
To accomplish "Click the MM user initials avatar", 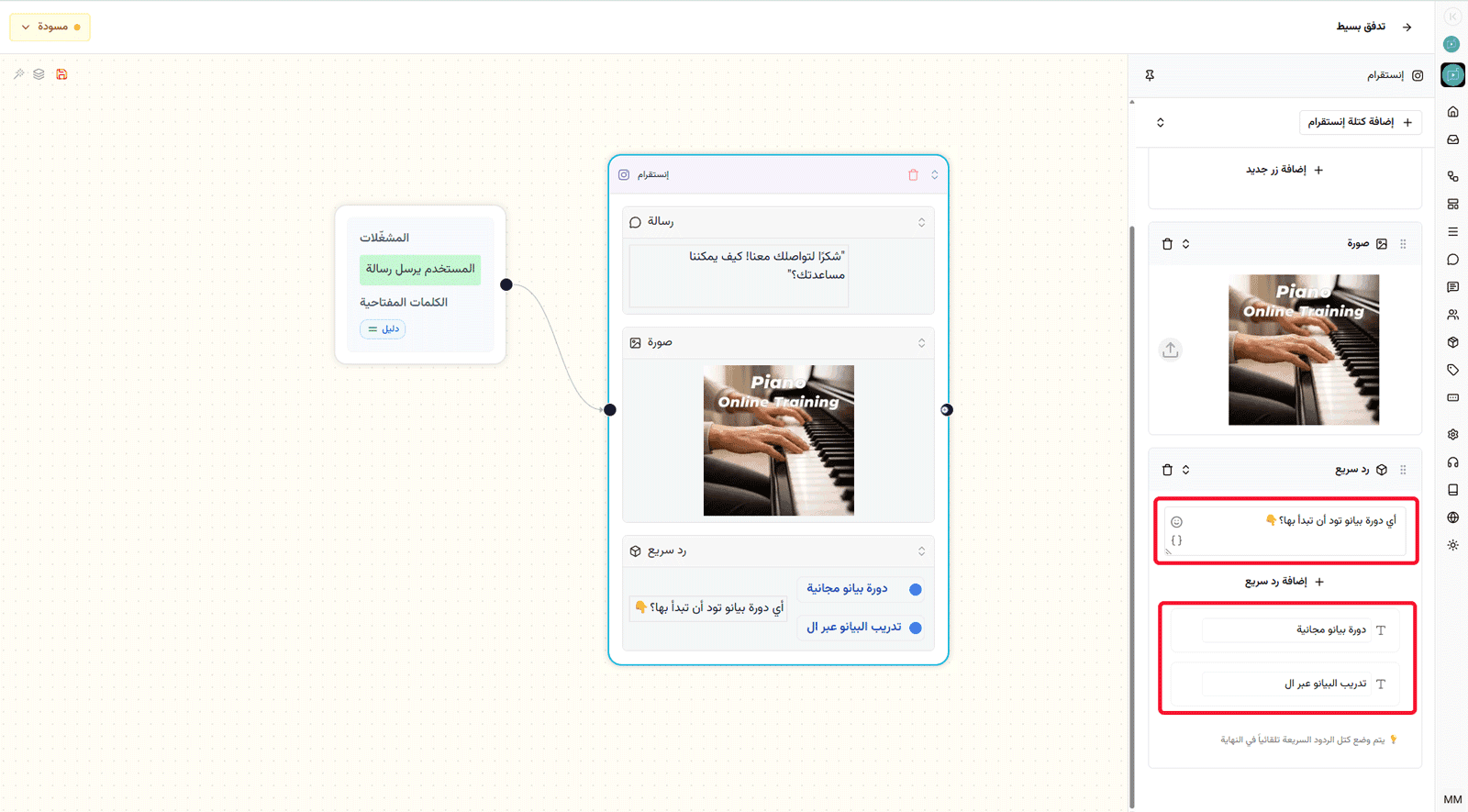I will point(1452,799).
